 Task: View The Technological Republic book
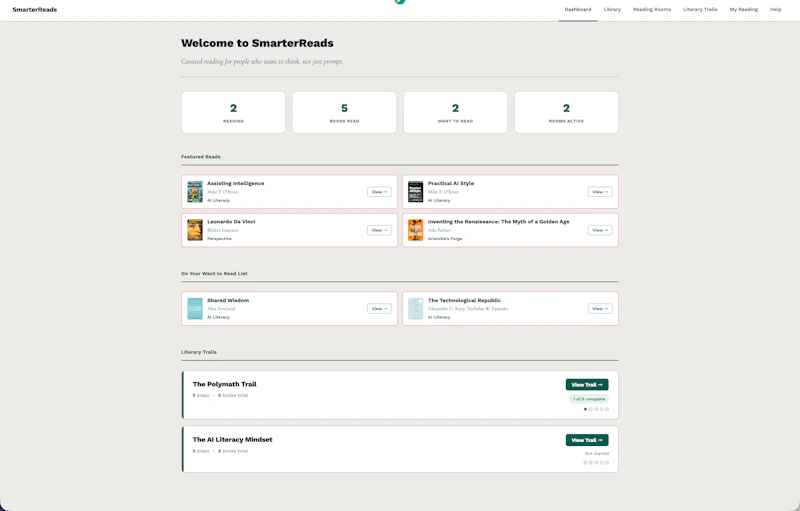tap(600, 309)
